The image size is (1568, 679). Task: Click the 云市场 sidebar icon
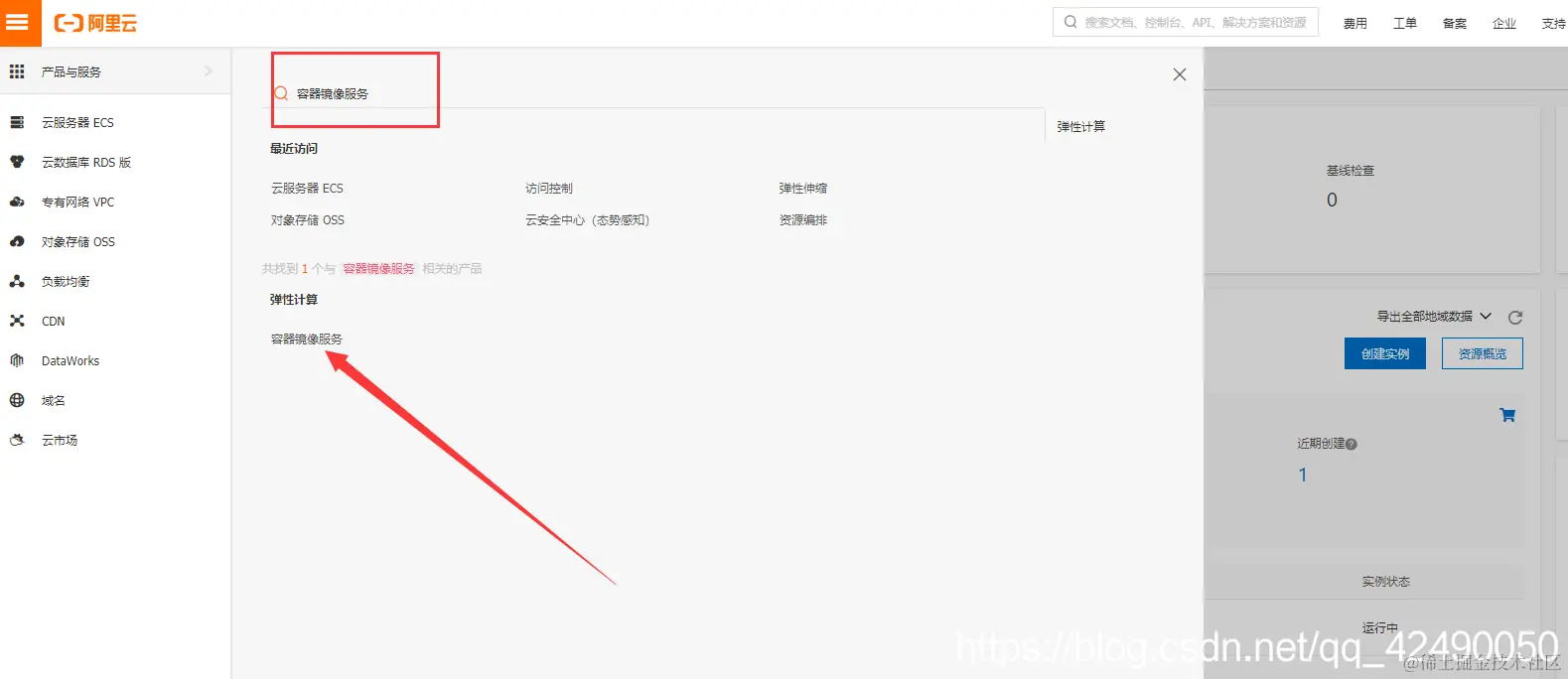point(17,440)
